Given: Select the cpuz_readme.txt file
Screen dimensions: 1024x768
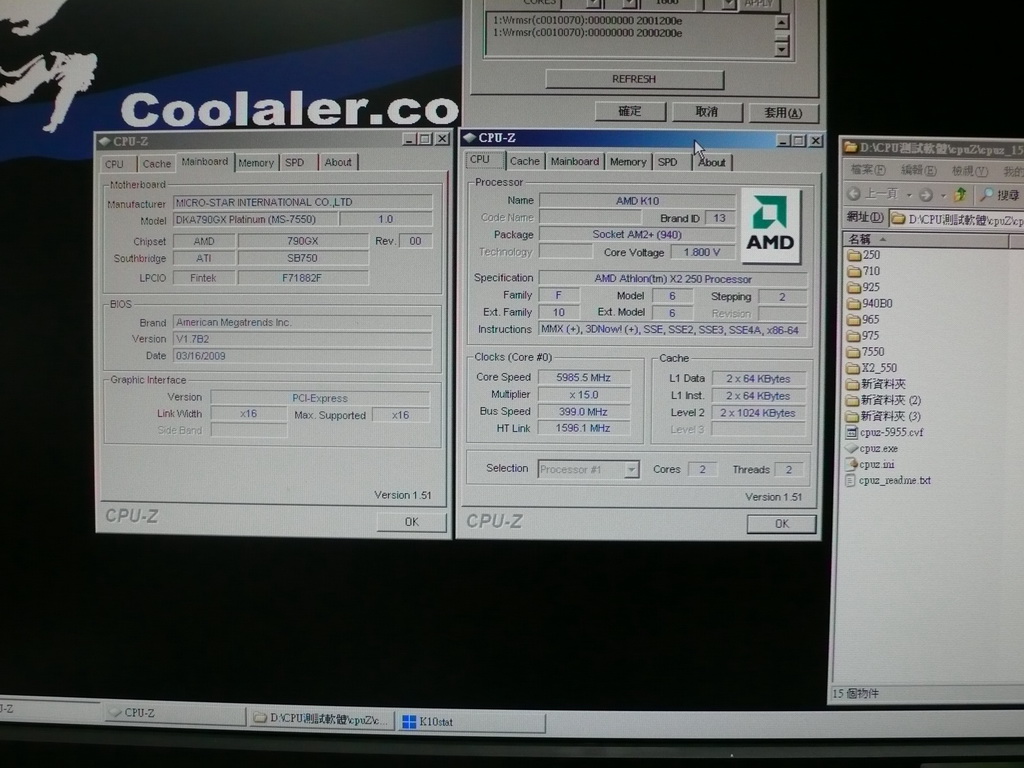Looking at the screenshot, I should click(888, 481).
